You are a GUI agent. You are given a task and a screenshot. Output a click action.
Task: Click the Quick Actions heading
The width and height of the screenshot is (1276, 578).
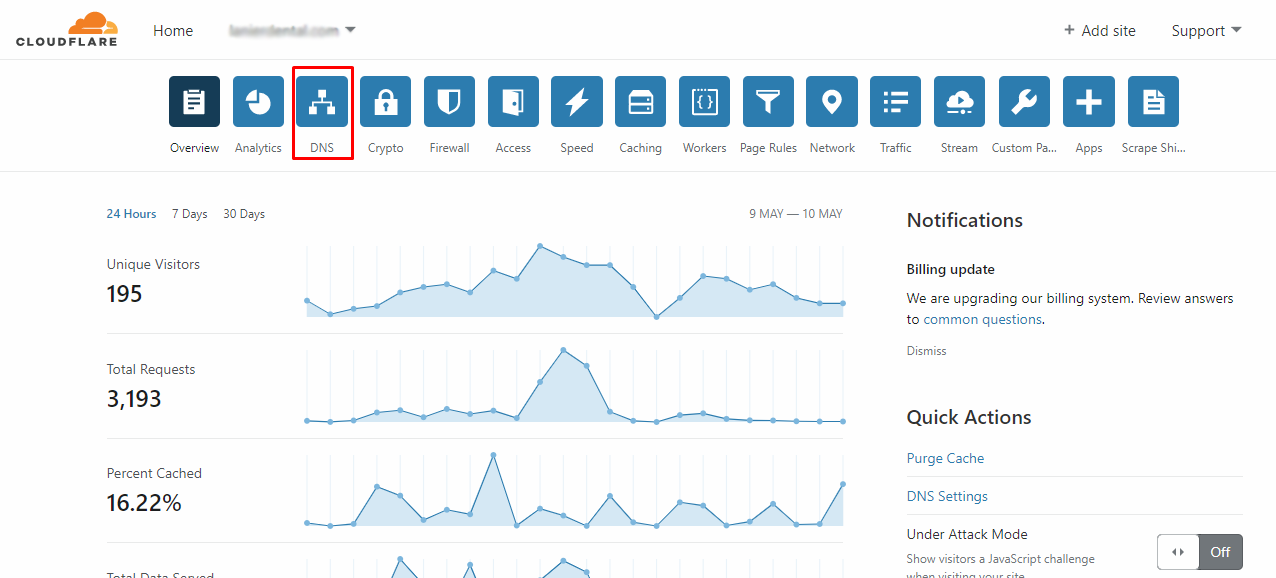pos(969,417)
